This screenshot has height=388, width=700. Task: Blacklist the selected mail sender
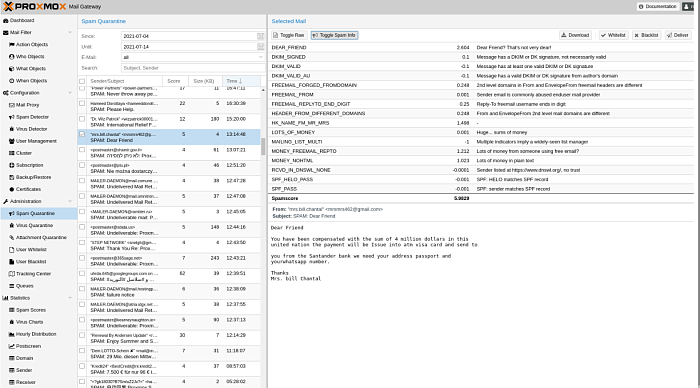click(646, 35)
